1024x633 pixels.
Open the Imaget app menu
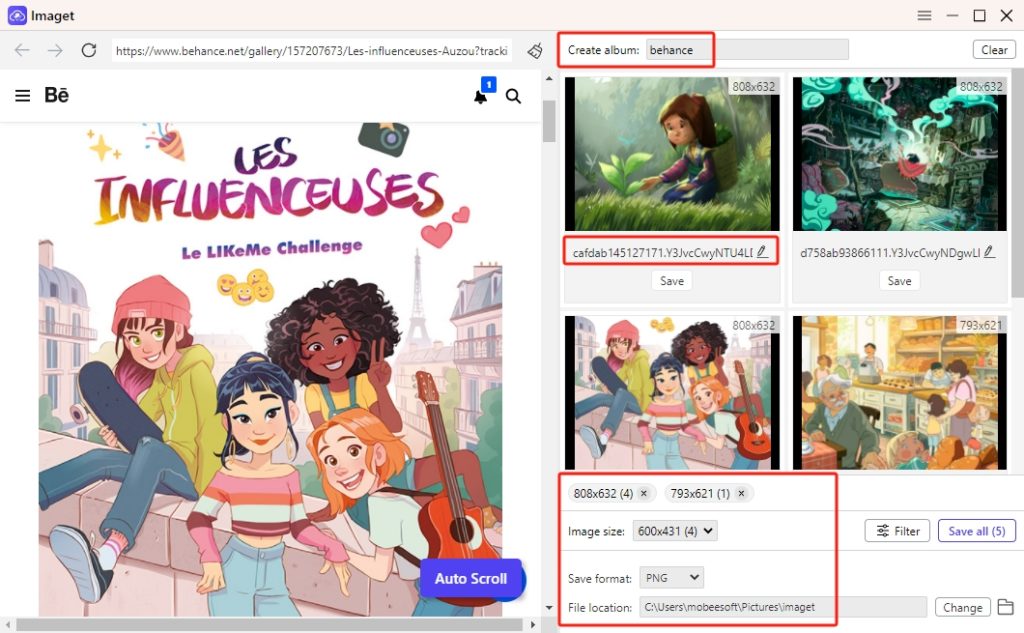point(924,15)
